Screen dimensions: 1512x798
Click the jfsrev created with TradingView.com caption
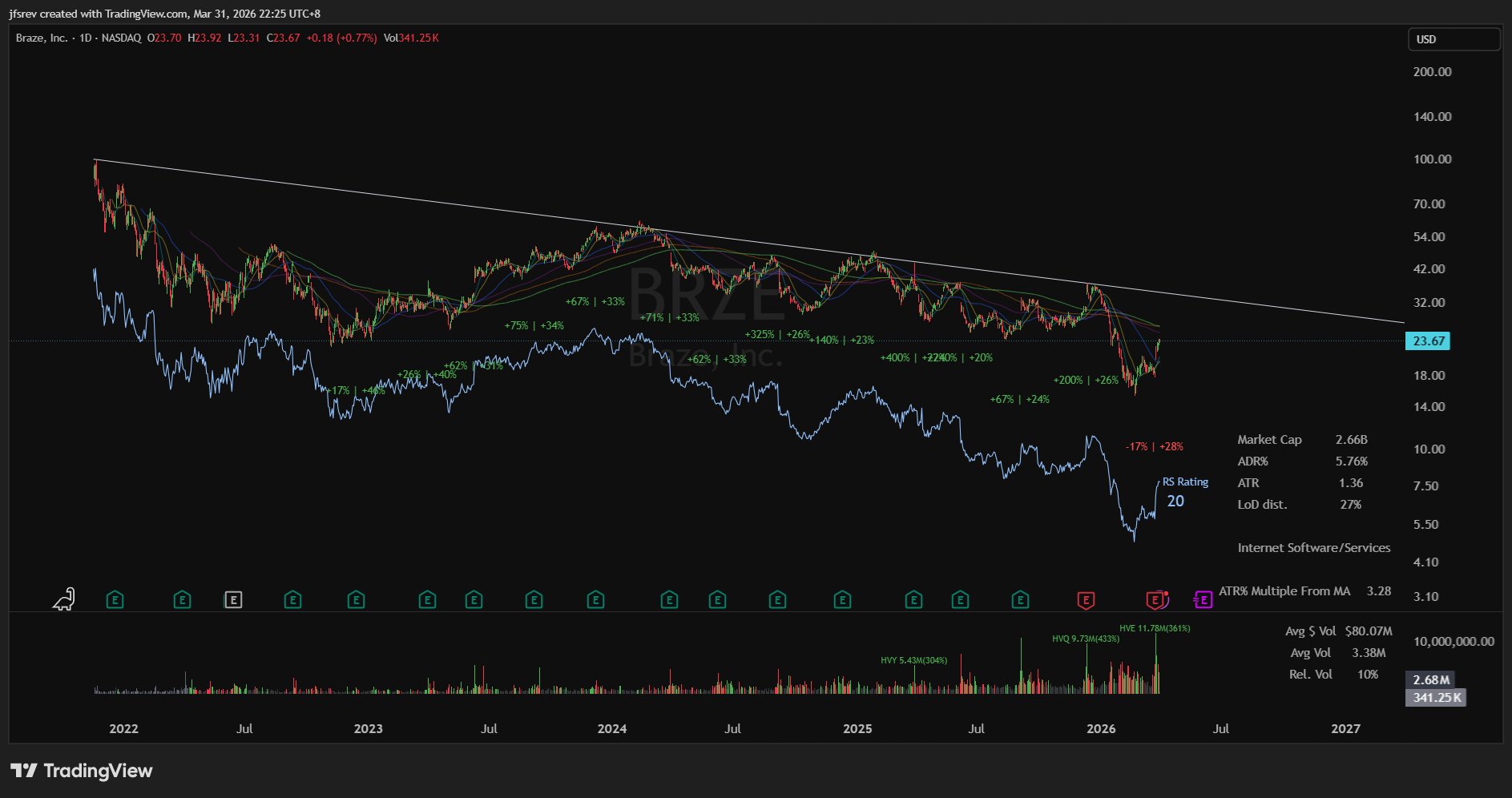[165, 14]
